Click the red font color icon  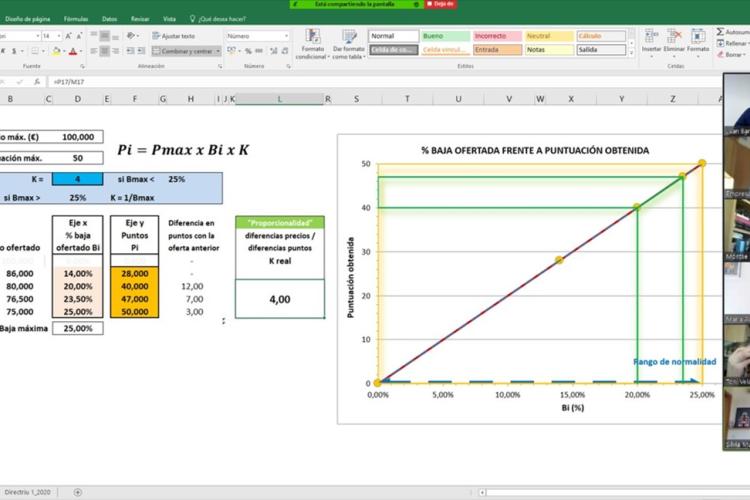point(73,51)
